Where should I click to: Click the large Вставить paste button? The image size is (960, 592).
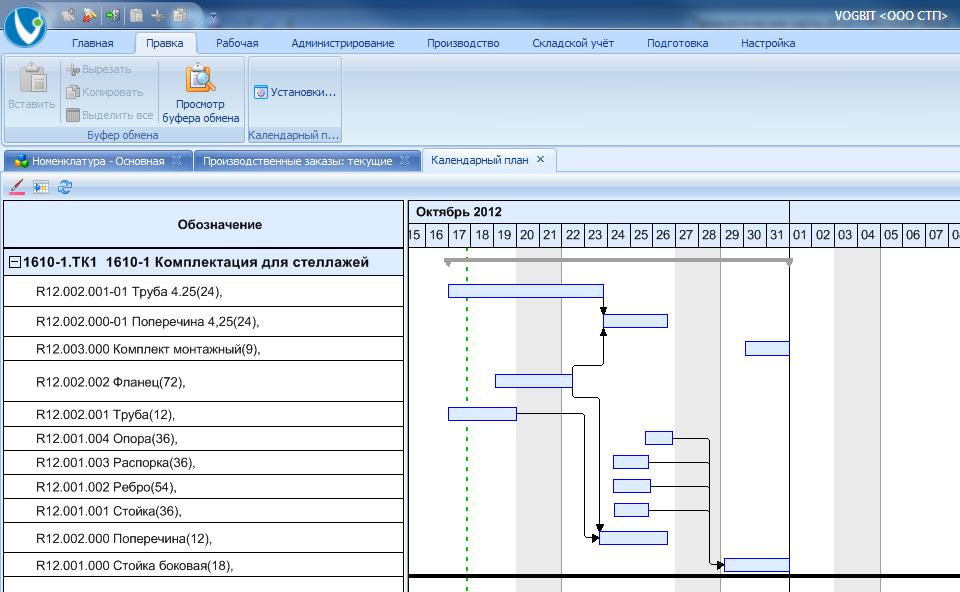coord(32,86)
